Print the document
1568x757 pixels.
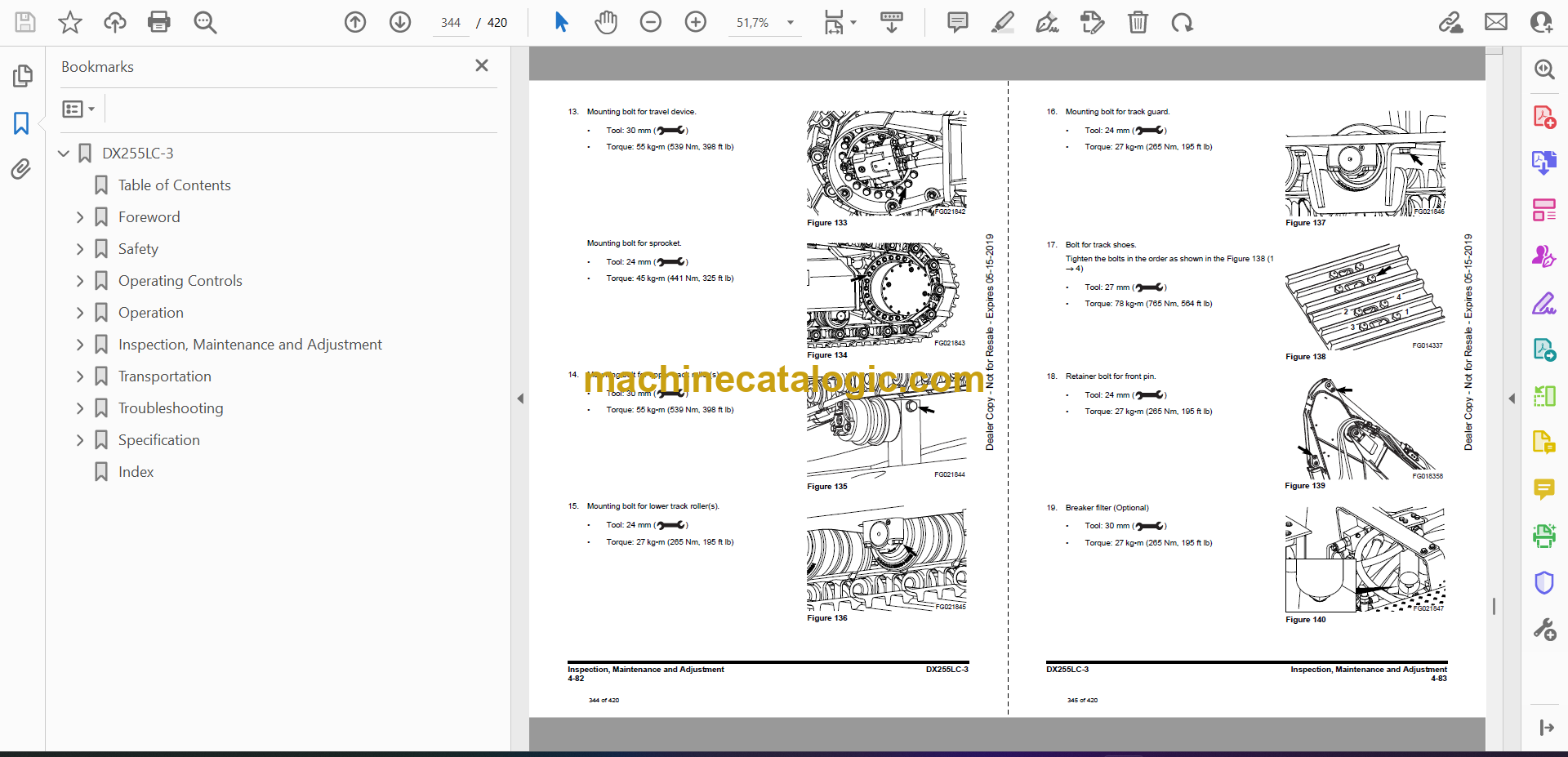pyautogui.click(x=159, y=22)
